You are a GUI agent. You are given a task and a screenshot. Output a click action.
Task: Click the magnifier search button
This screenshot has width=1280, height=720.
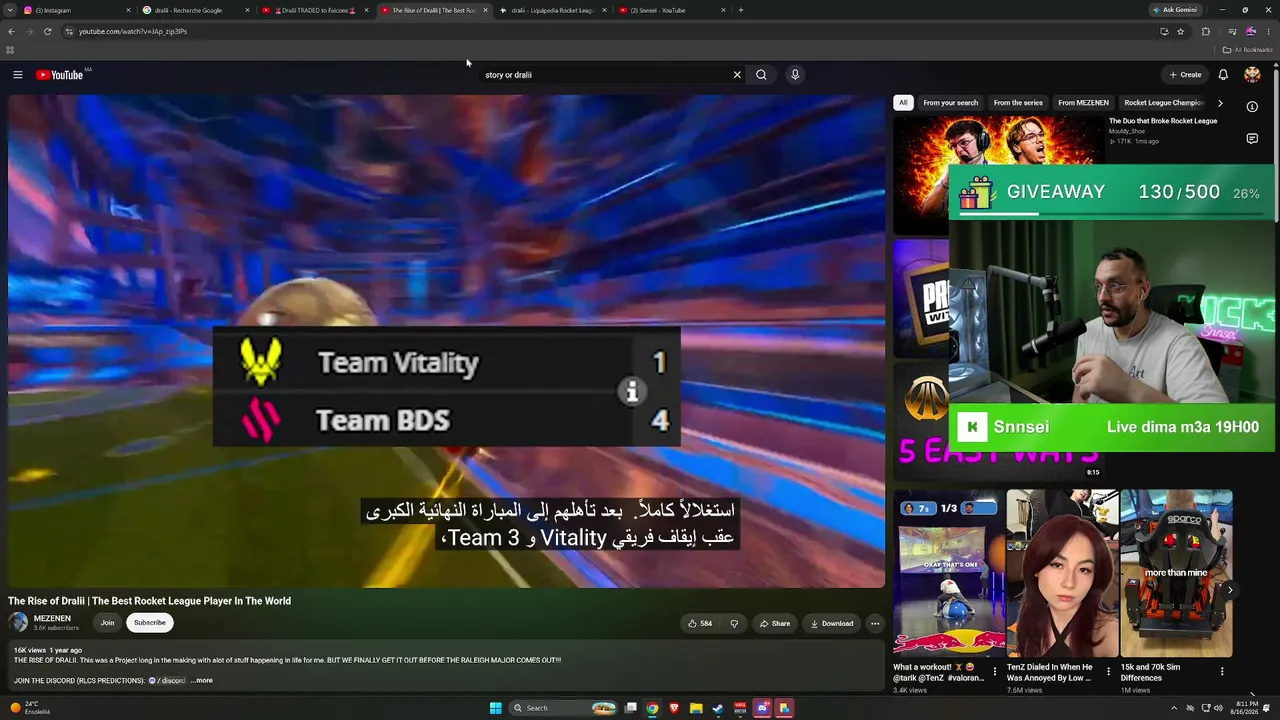pyautogui.click(x=761, y=75)
